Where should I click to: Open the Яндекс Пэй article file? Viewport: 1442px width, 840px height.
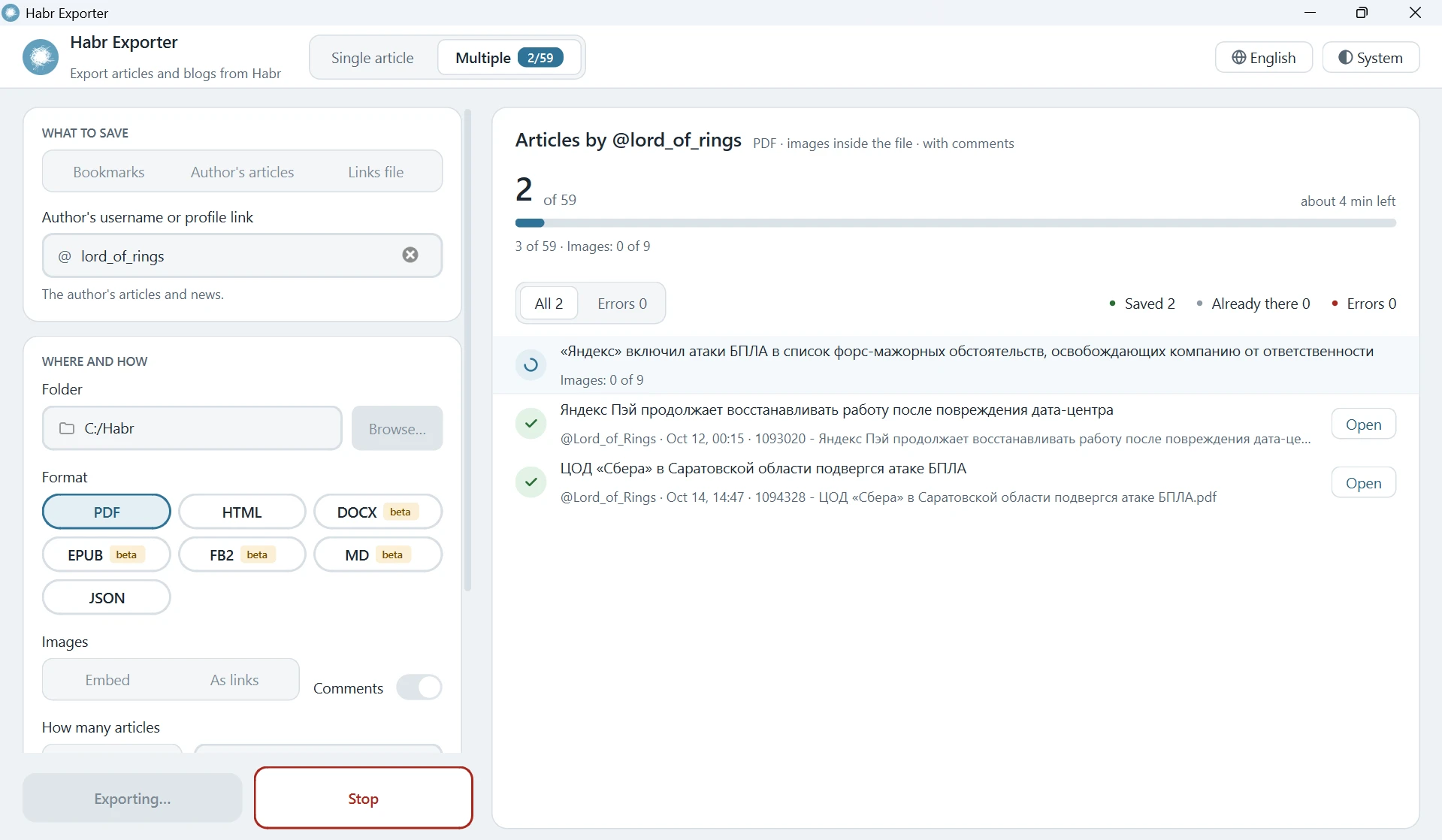click(1363, 425)
